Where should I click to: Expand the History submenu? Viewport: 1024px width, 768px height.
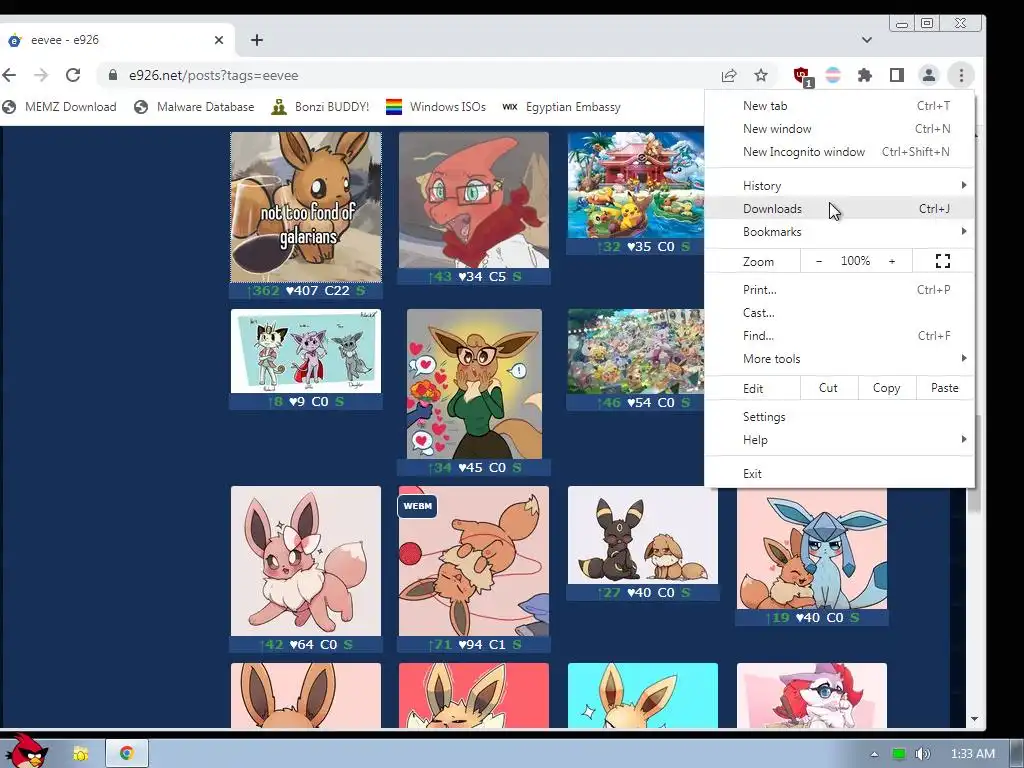839,185
